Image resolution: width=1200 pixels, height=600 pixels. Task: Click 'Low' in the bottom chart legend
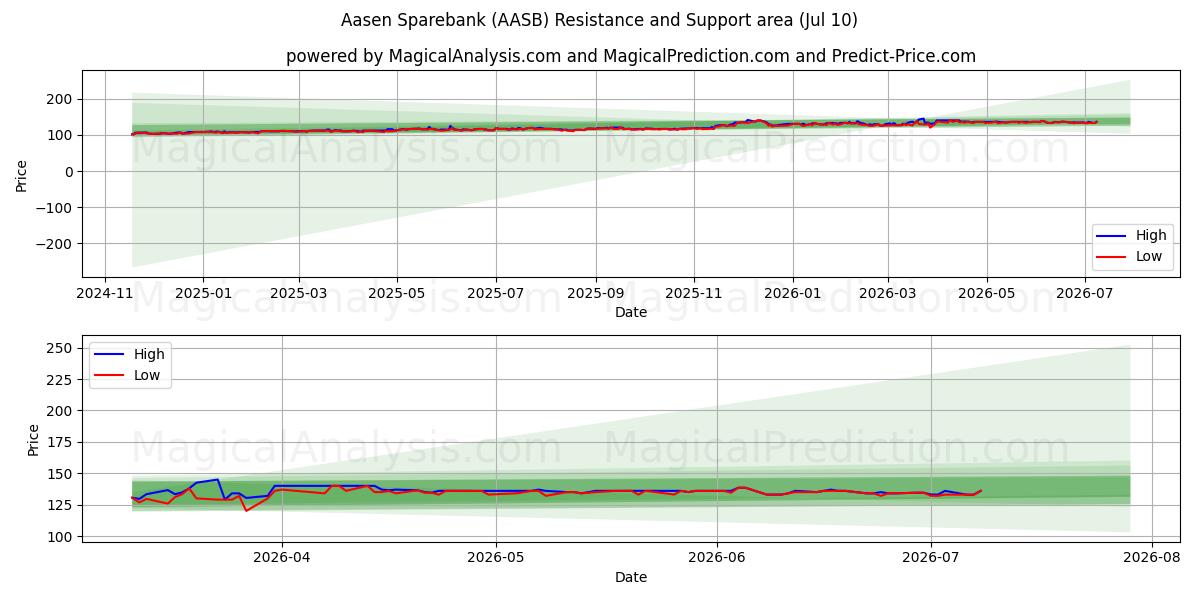(x=148, y=375)
